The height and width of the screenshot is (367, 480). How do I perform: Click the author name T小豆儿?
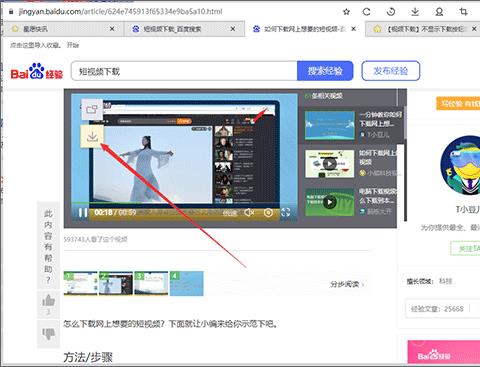pos(468,209)
